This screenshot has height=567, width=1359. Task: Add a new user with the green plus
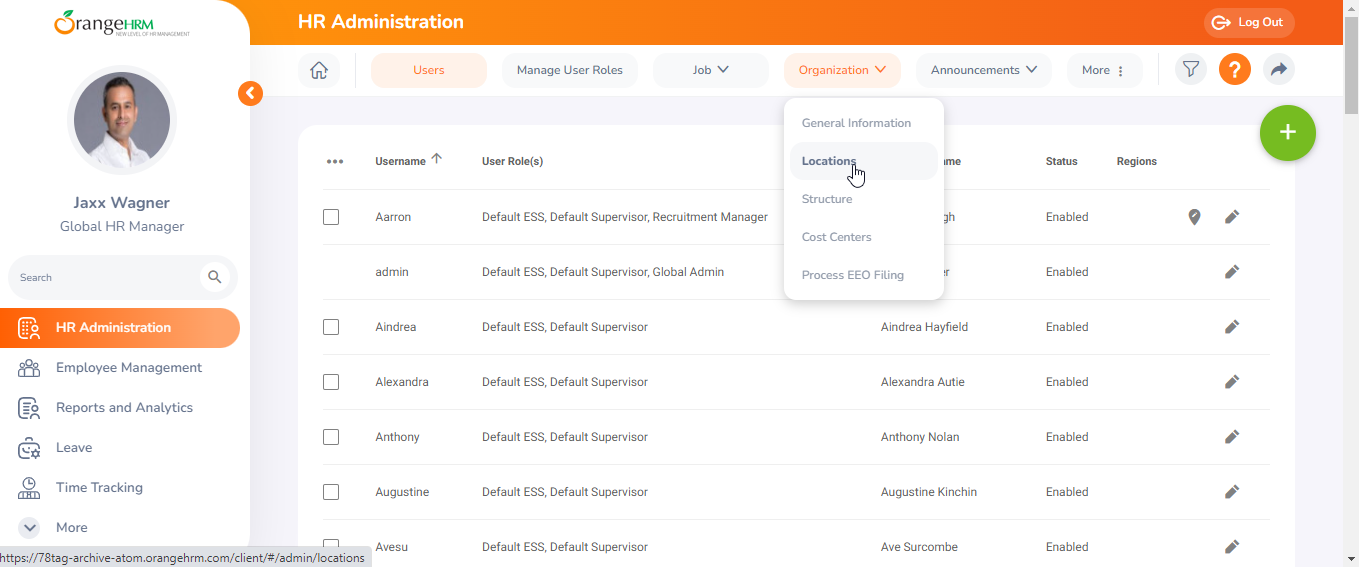pos(1288,132)
